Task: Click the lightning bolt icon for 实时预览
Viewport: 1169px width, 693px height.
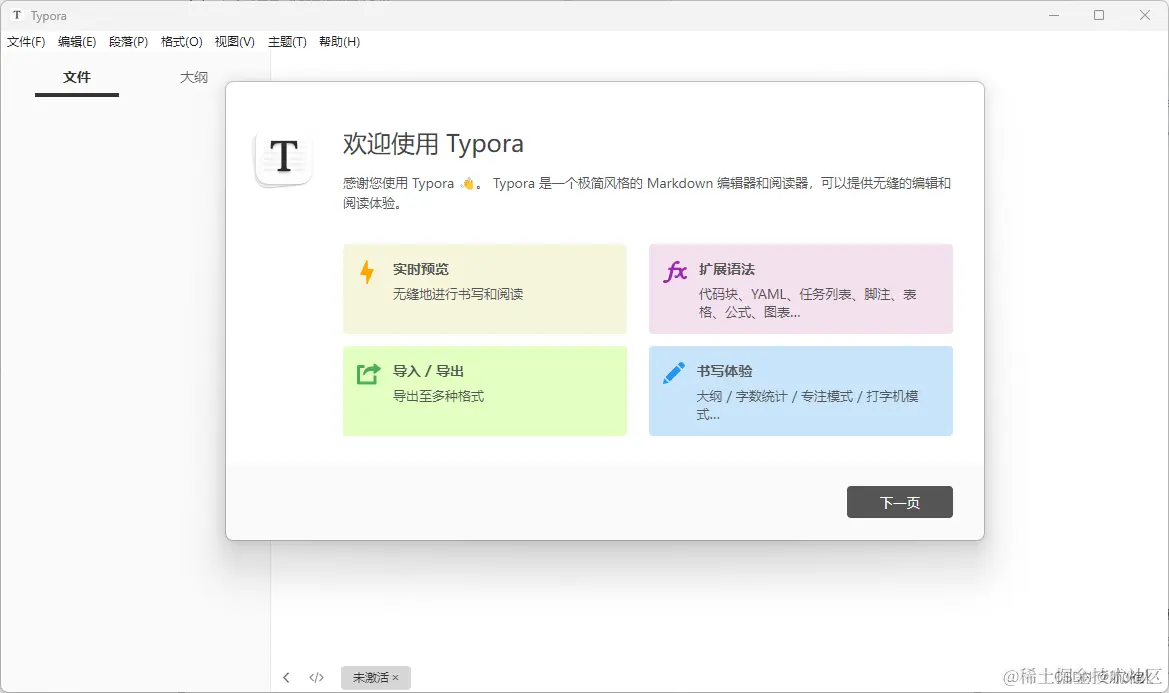Action: pos(367,272)
